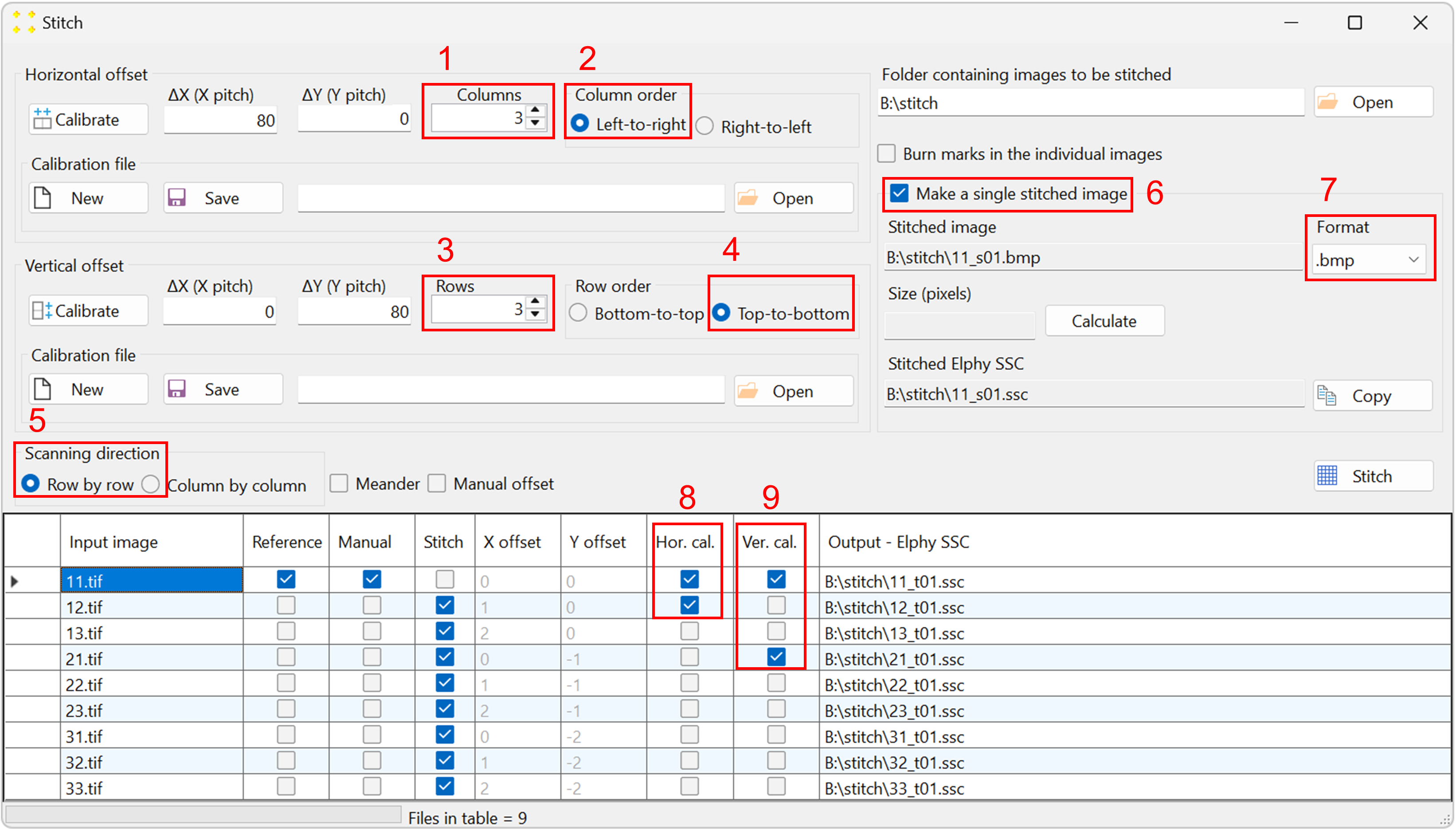Image resolution: width=1456 pixels, height=830 pixels.
Task: Toggle Reference checkbox for 11.tif
Action: [286, 579]
